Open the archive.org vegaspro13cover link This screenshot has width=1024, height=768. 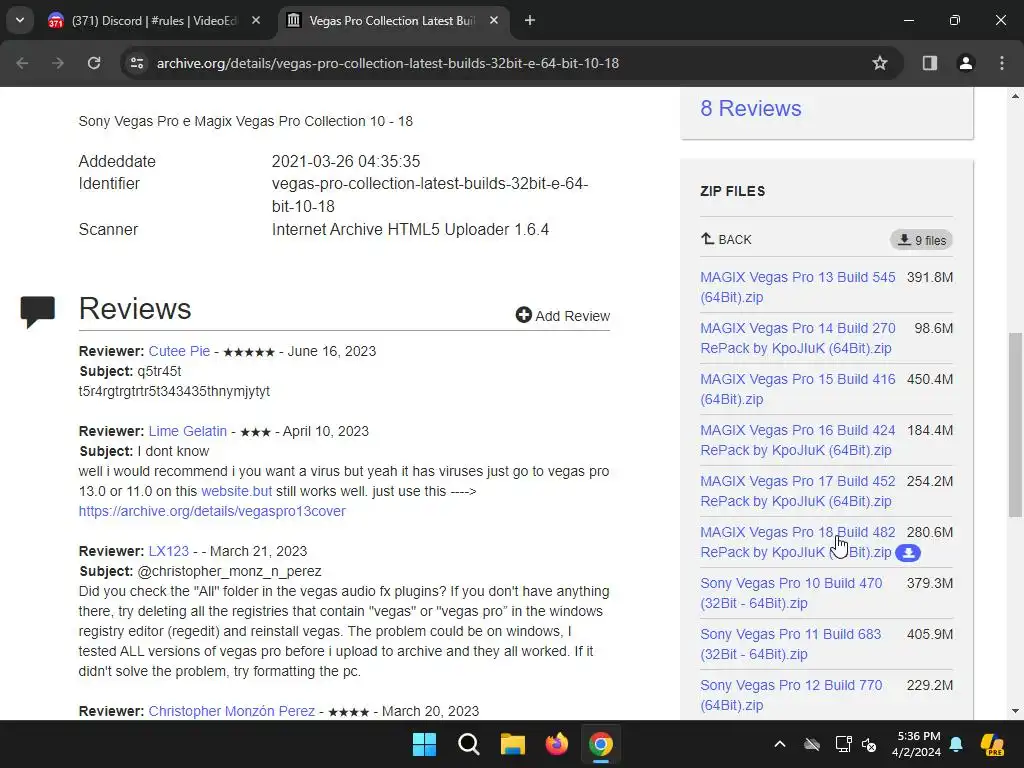click(x=212, y=511)
